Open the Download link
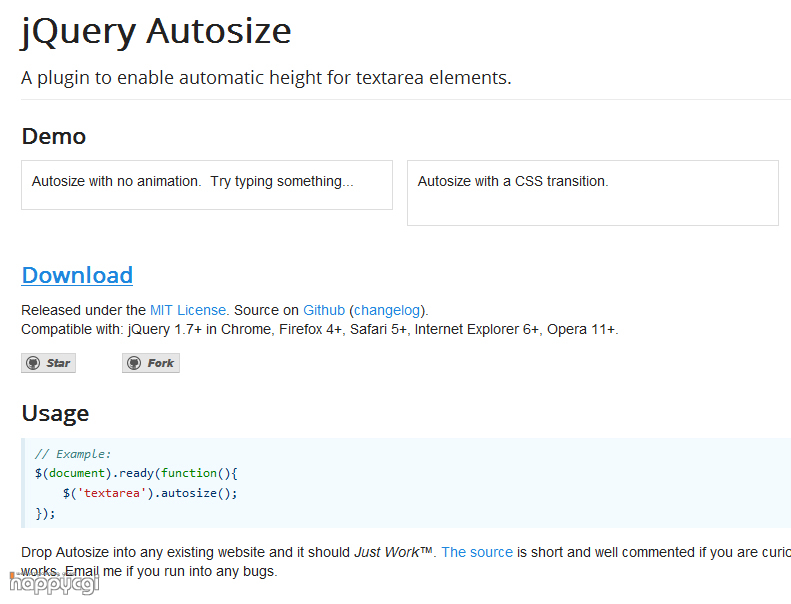This screenshot has width=791, height=604. tap(77, 276)
